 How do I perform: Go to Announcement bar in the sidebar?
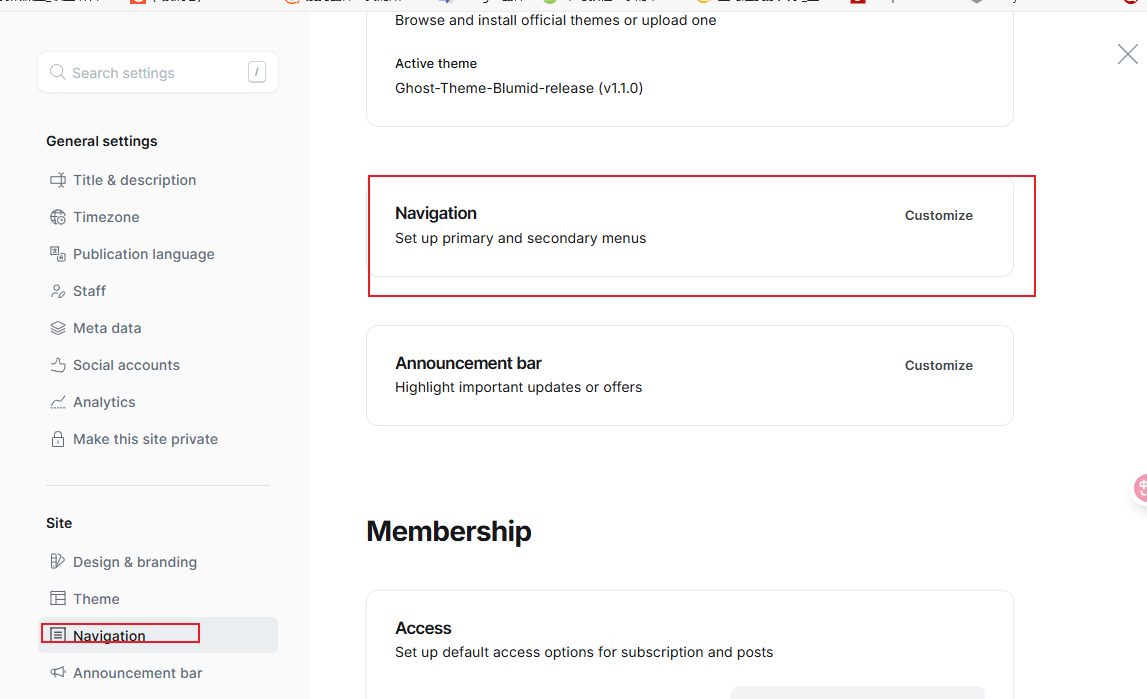pos(137,673)
